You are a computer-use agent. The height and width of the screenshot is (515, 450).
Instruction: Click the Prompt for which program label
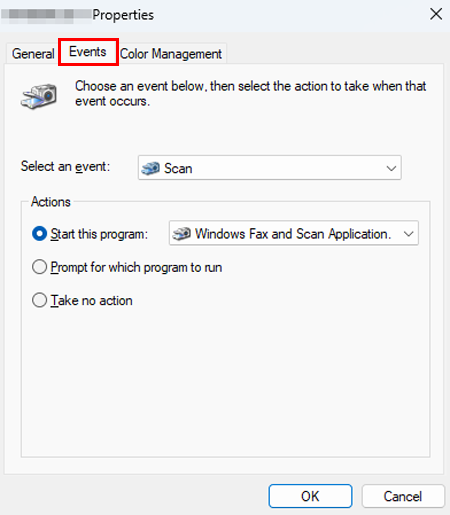[x=136, y=267]
